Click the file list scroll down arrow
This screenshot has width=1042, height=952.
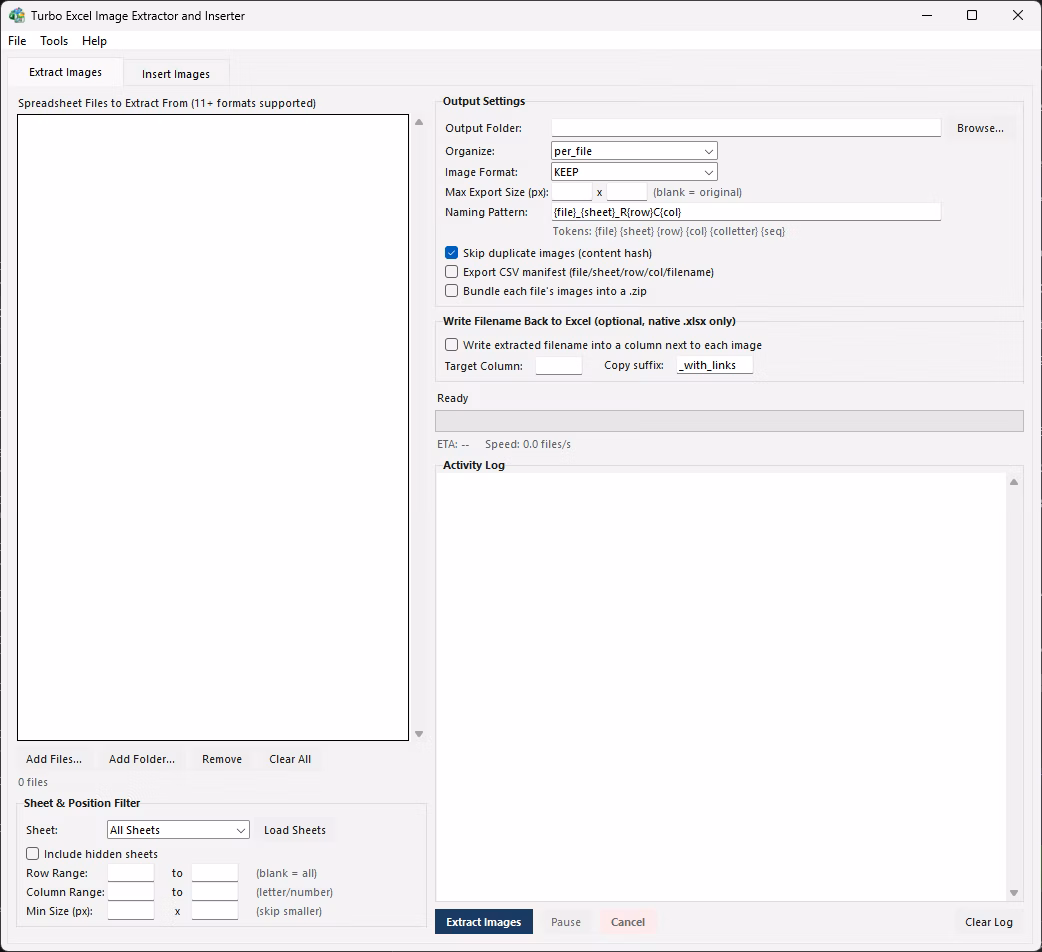419,733
